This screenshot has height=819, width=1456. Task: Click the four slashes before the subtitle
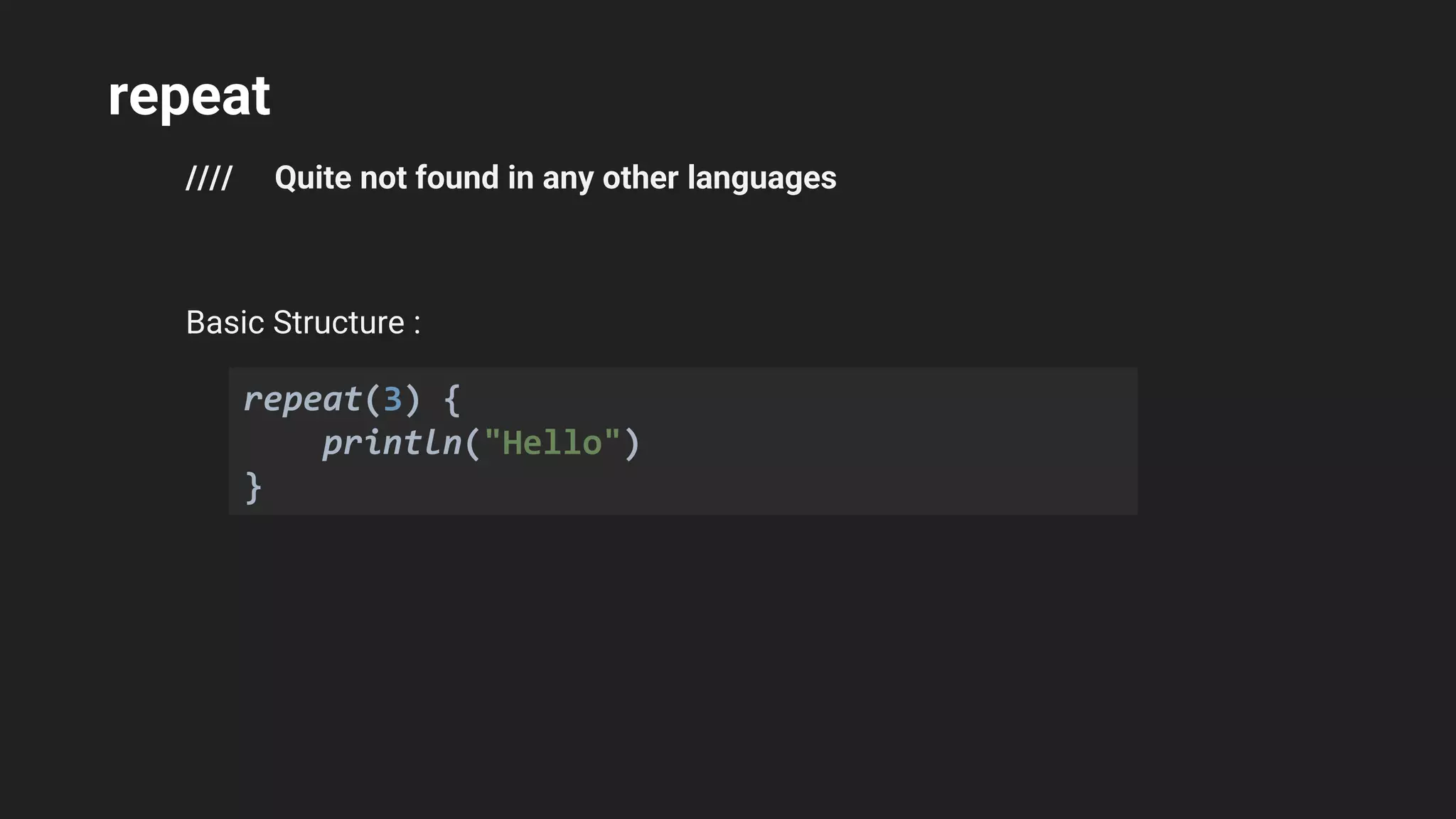tap(208, 178)
